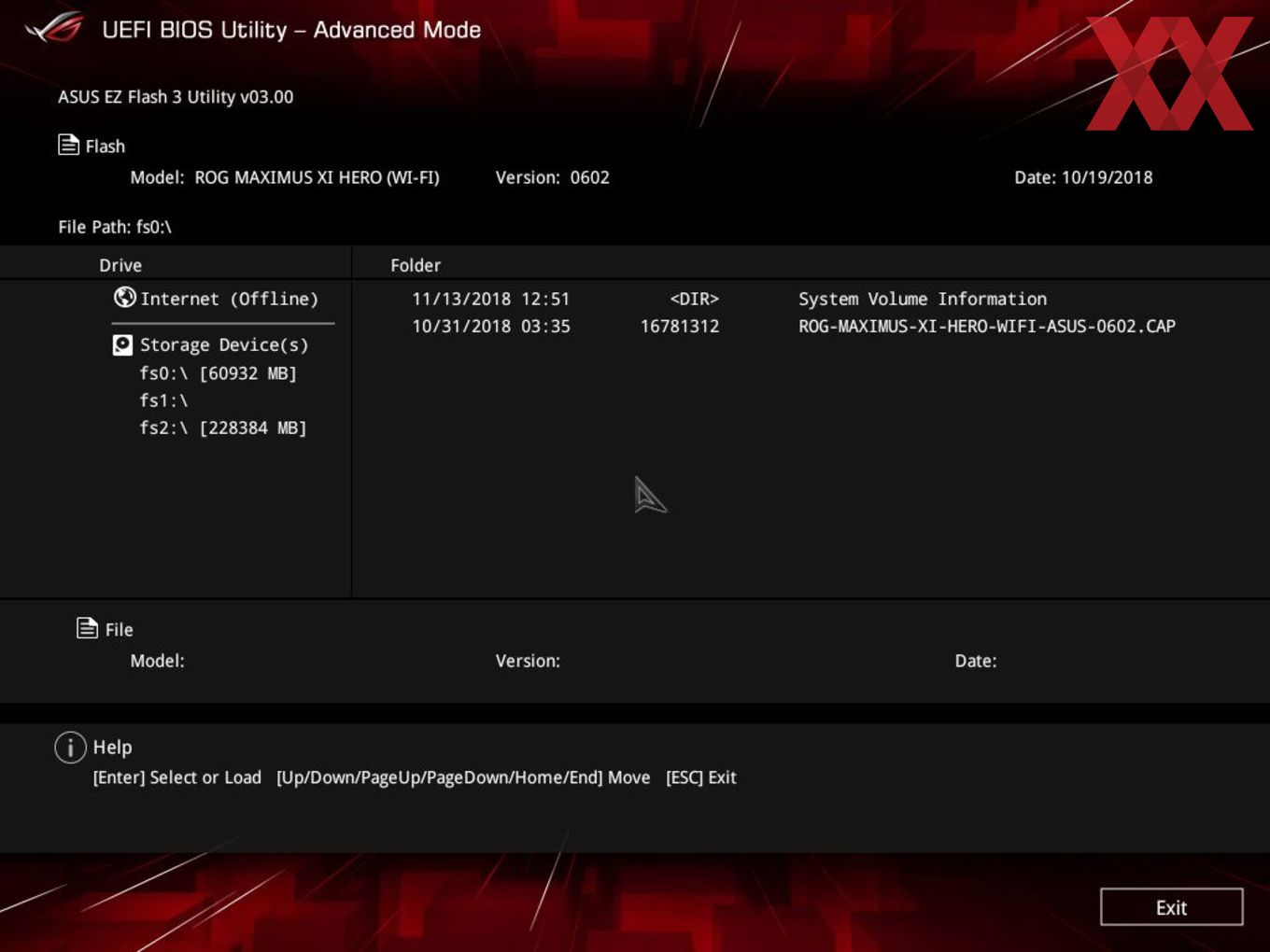Click the 10/31/2018 03:35 date entry

[490, 326]
